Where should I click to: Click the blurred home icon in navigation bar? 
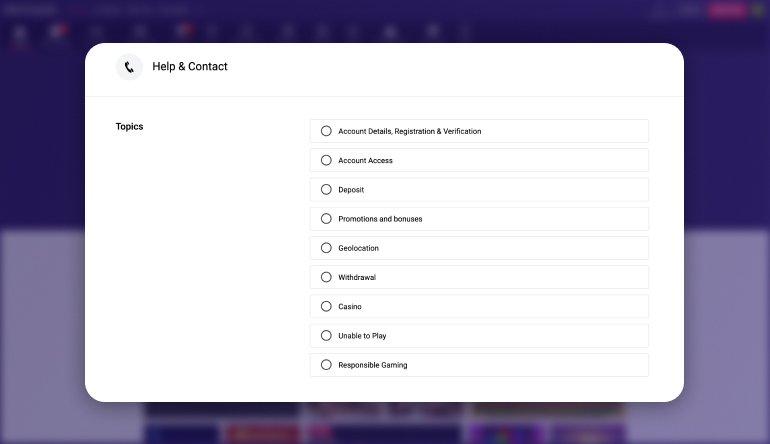tap(19, 33)
